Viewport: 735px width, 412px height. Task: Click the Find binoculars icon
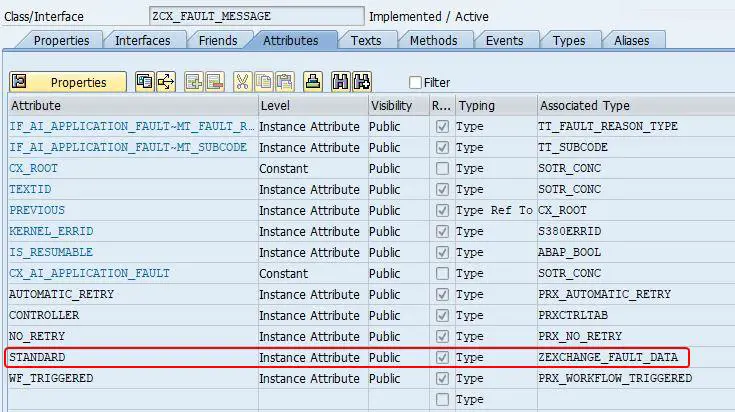tap(340, 82)
